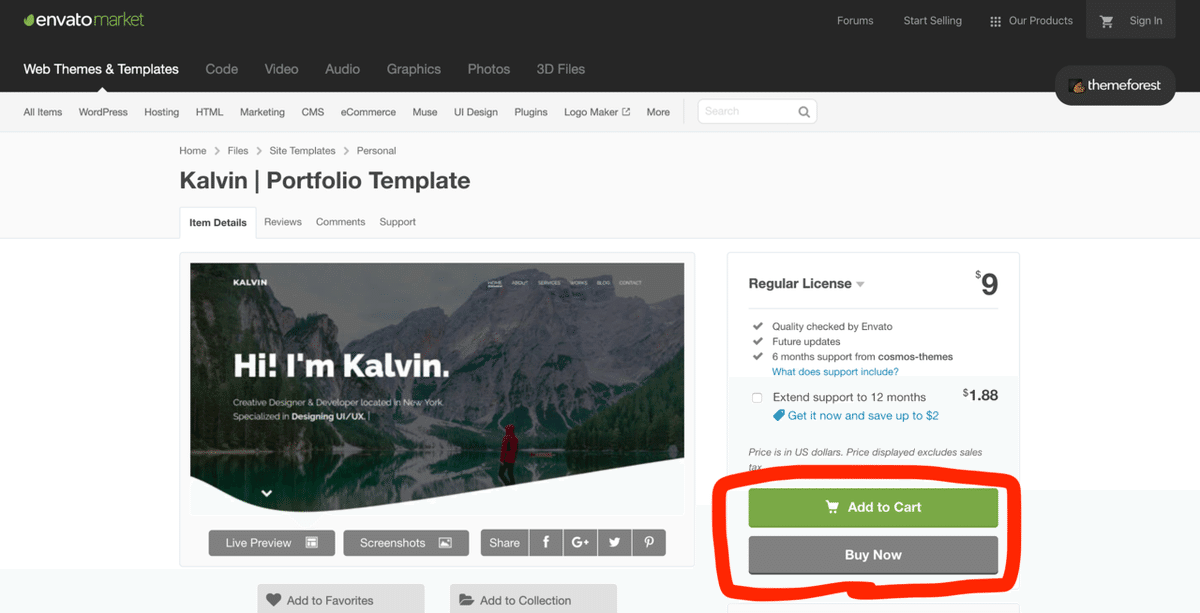Screen dimensions: 1200x613
Task: Open the Logo Maker external link
Action: [x=597, y=112]
